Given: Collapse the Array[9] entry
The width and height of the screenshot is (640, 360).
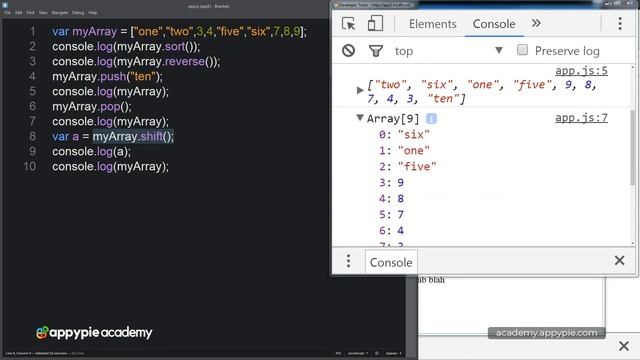Looking at the screenshot, I should click(x=360, y=118).
